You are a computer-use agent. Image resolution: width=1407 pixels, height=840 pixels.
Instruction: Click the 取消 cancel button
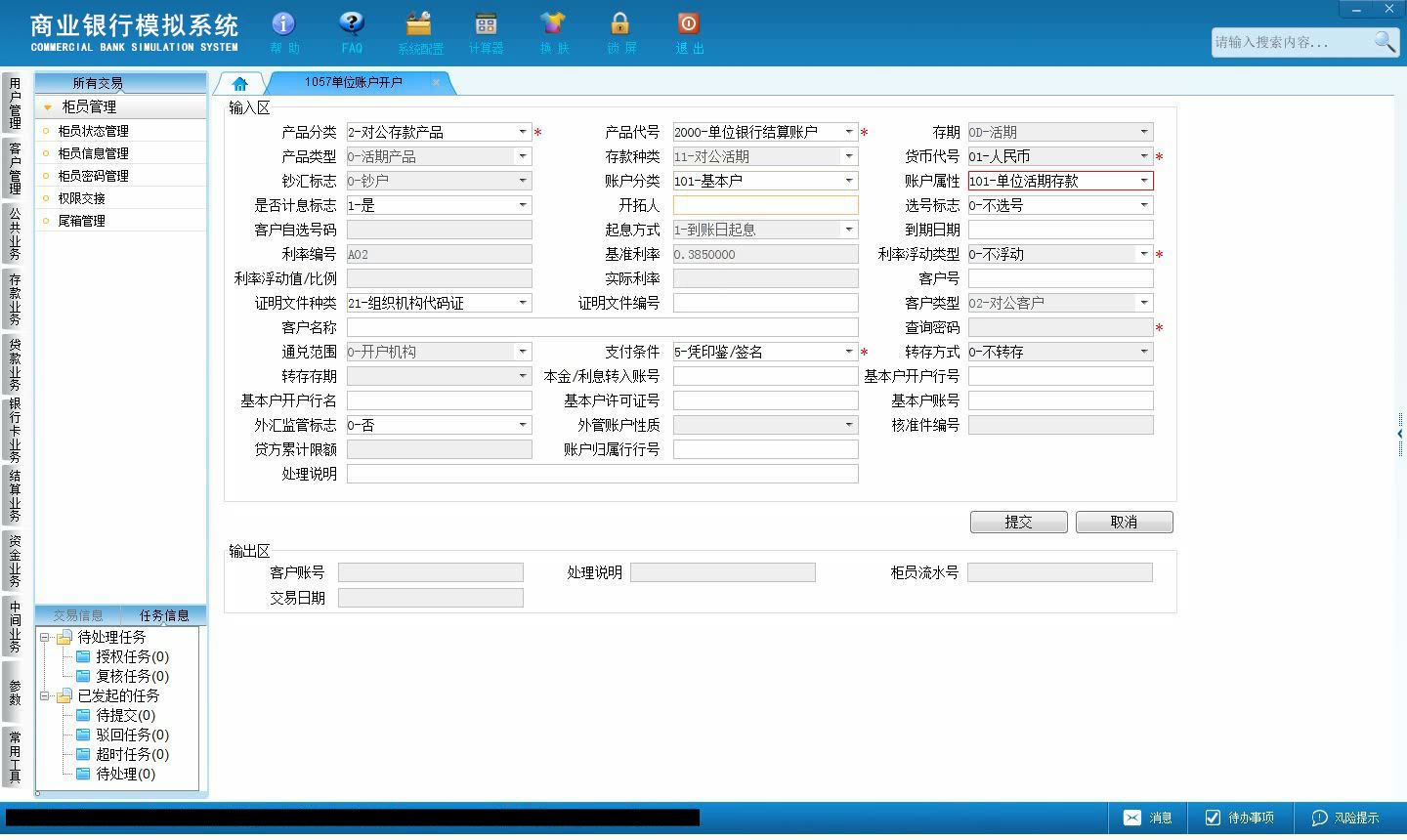pyautogui.click(x=1125, y=522)
